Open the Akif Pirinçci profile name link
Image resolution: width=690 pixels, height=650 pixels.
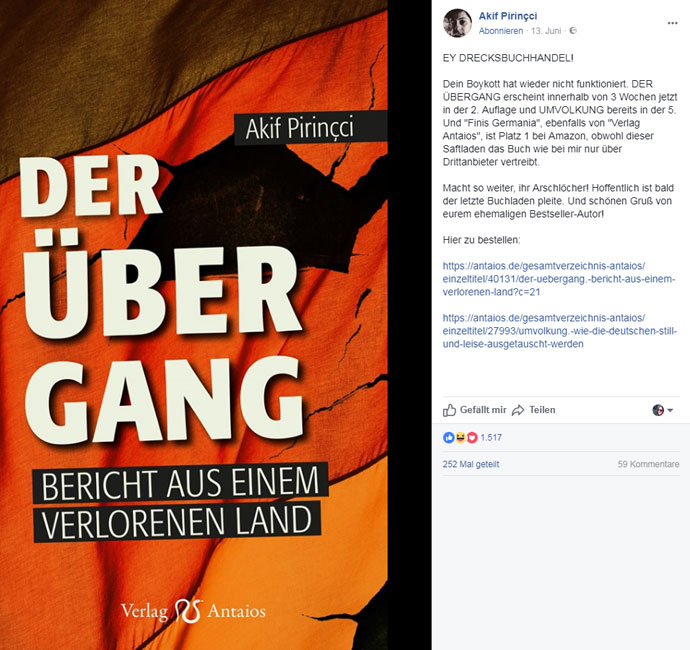click(x=508, y=16)
